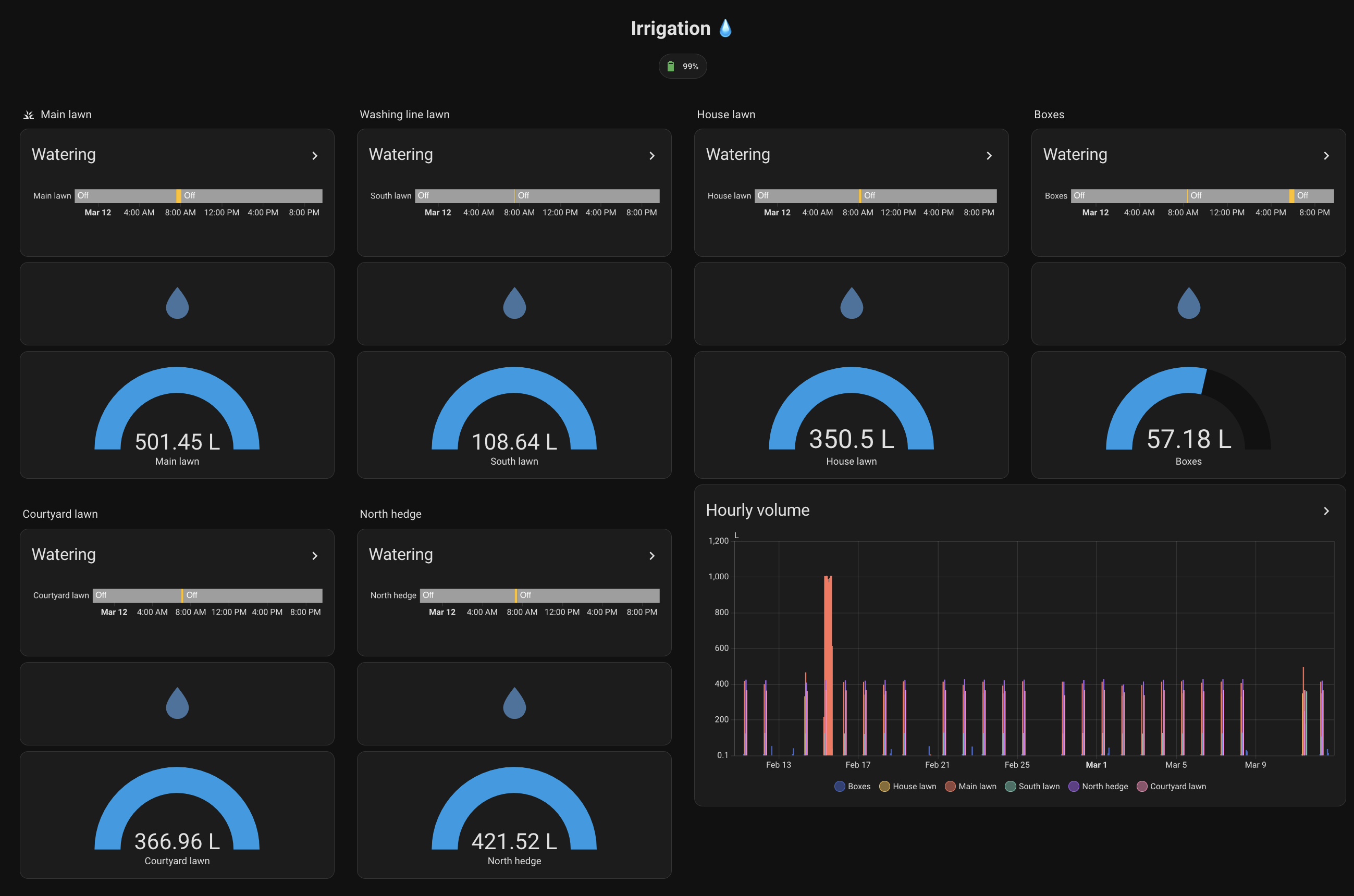
Task: Click the battery indicator showing 99%
Action: pos(682,66)
